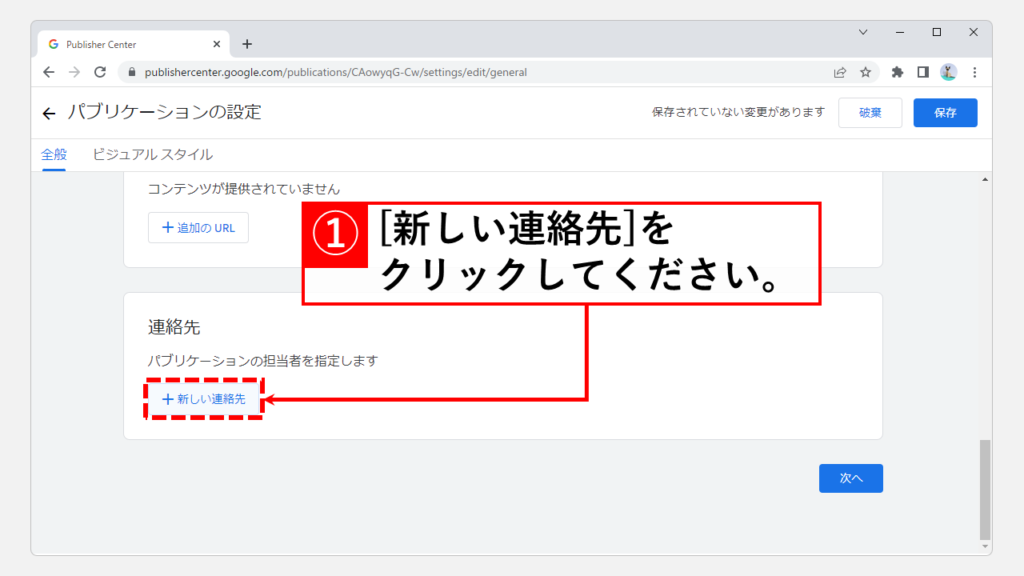
Task: Open the Chrome three-dot menu
Action: point(974,72)
